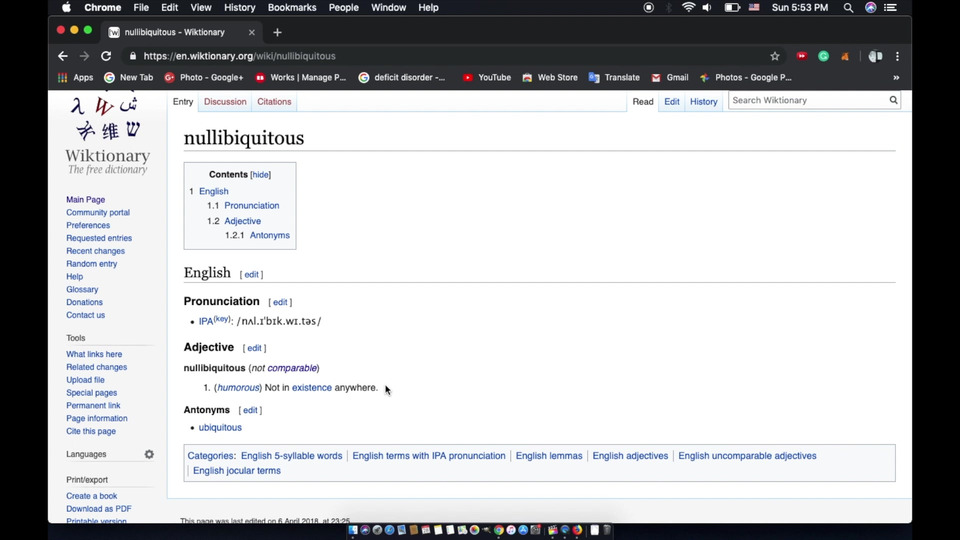Click the Wi-Fi status icon
Viewport: 960px width, 540px height.
pyautogui.click(x=688, y=7)
